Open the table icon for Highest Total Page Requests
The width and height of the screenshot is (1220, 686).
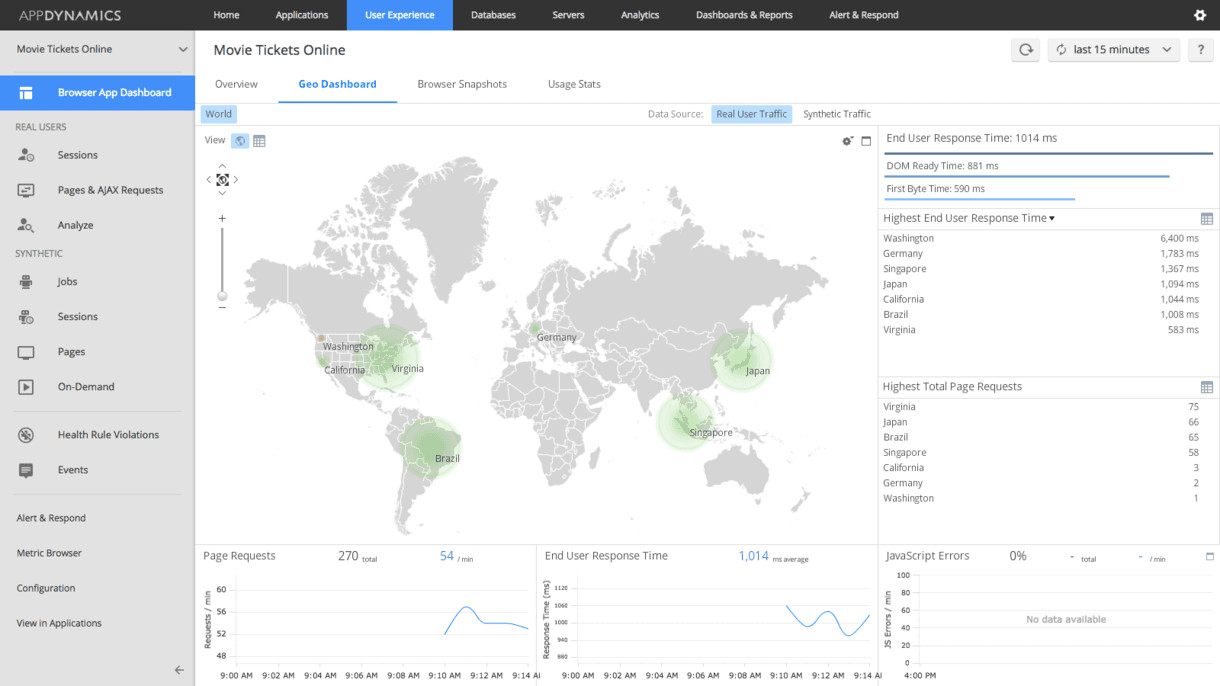point(1206,387)
